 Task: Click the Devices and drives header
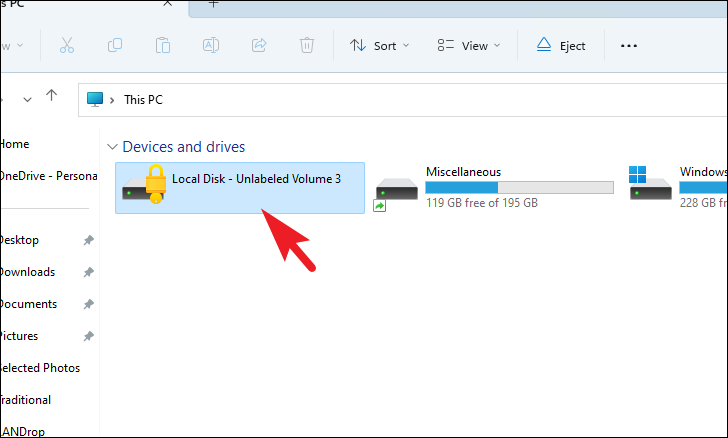[x=183, y=147]
